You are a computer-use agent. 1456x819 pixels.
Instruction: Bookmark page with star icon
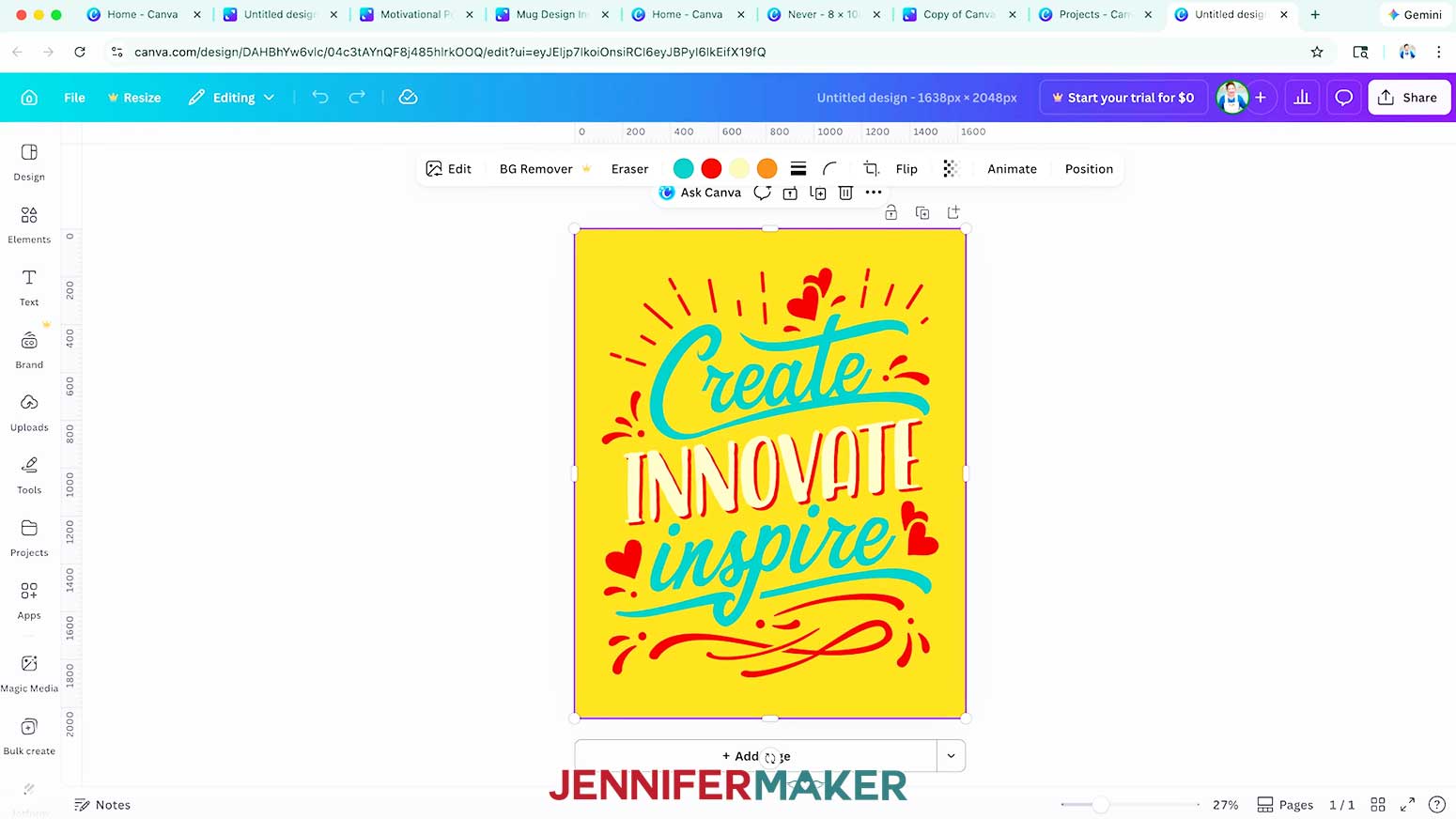pos(1317,52)
